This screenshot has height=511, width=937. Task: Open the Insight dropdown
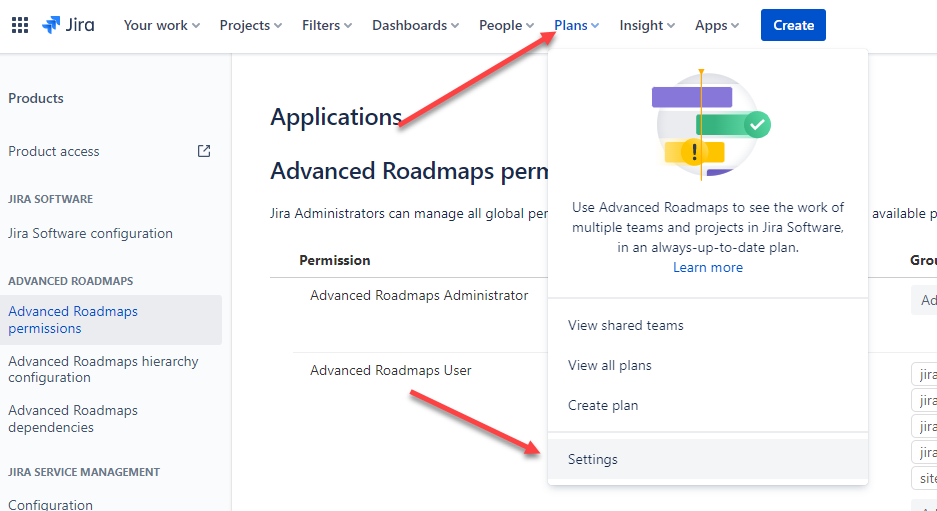(647, 25)
